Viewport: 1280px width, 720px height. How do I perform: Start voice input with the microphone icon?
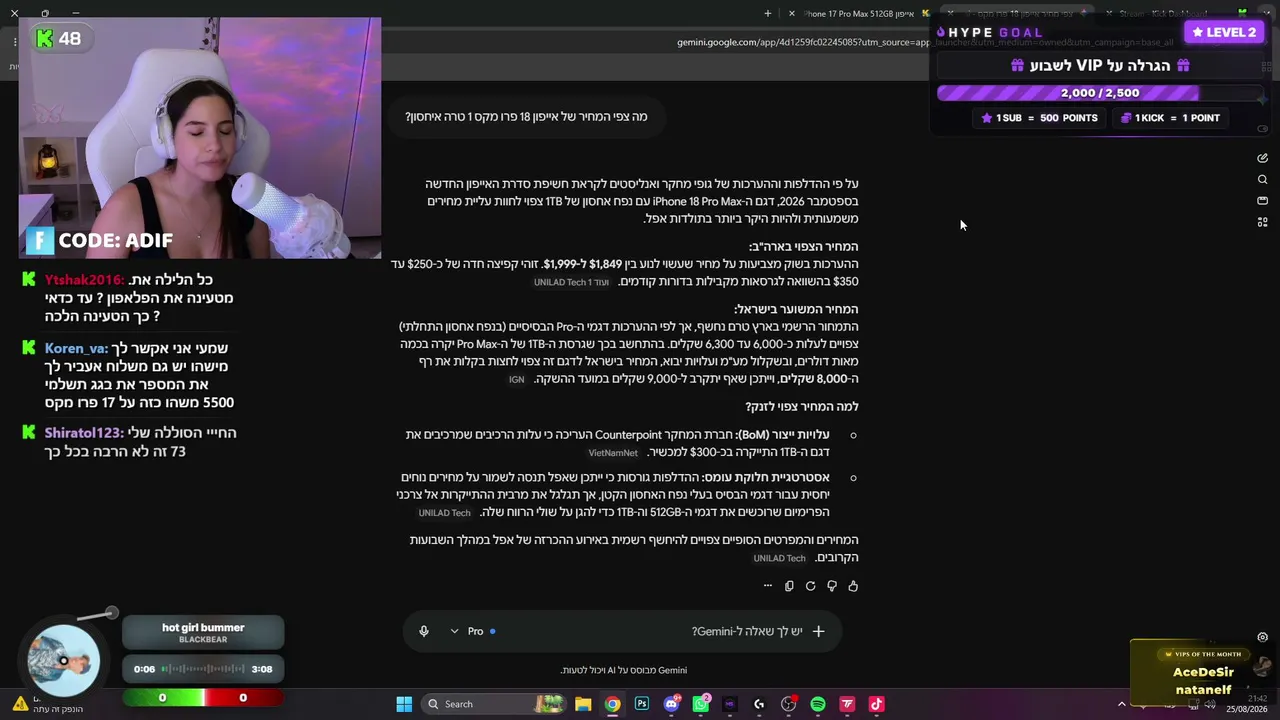424,631
